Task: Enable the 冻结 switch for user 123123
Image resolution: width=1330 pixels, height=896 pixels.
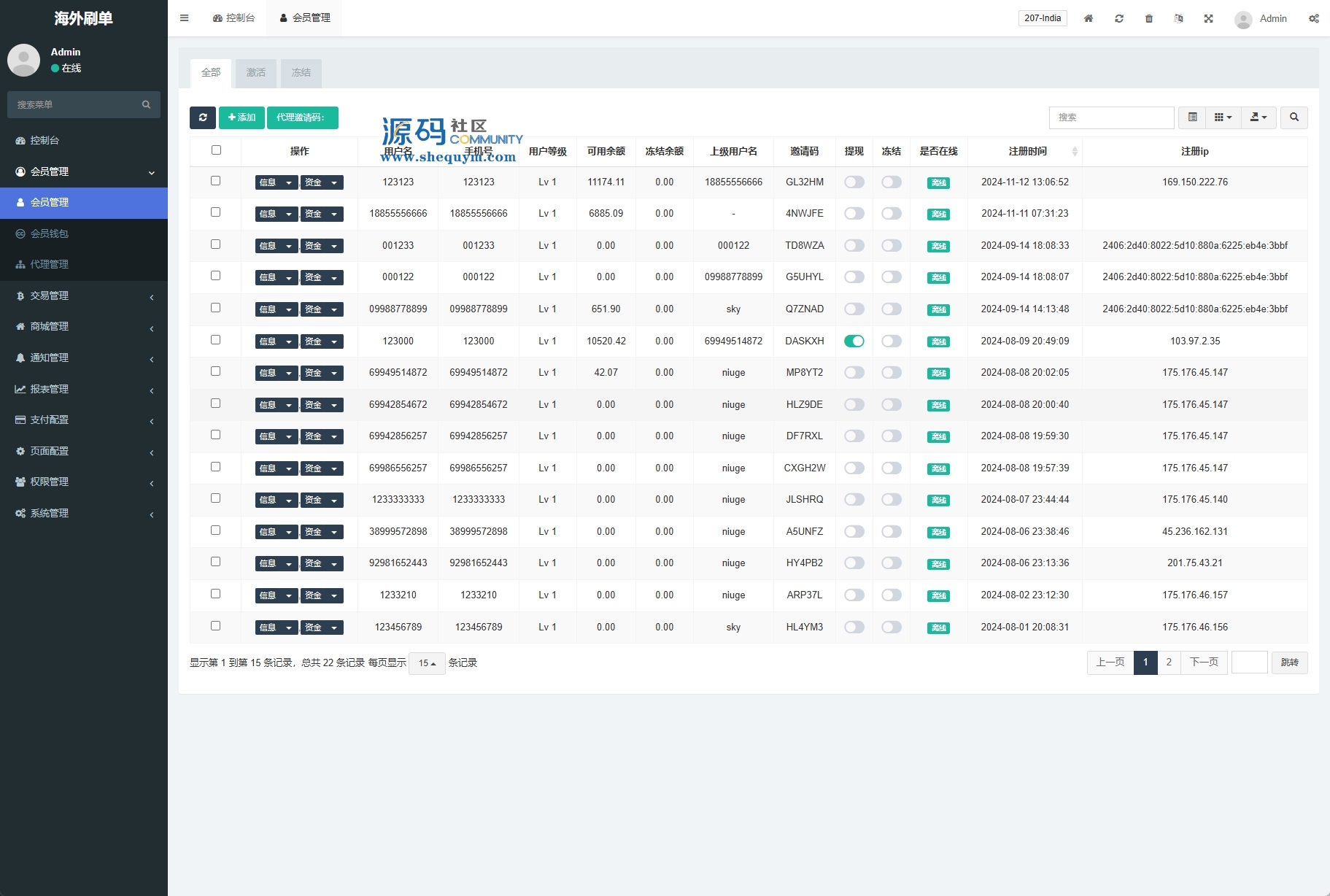Action: click(x=891, y=182)
